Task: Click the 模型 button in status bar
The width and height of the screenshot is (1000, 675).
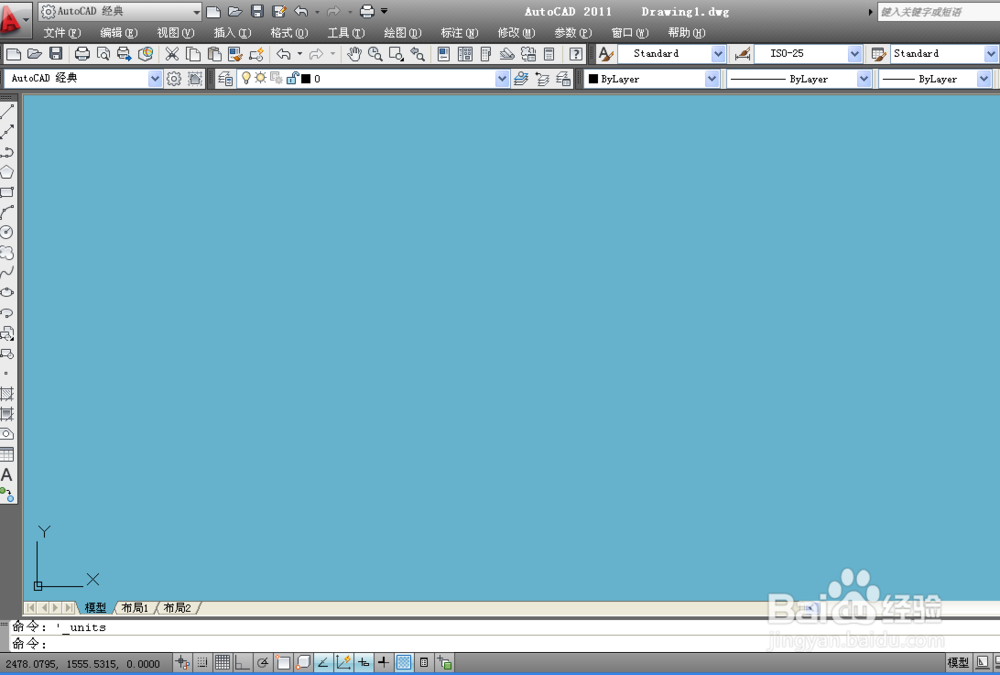Action: (x=958, y=663)
